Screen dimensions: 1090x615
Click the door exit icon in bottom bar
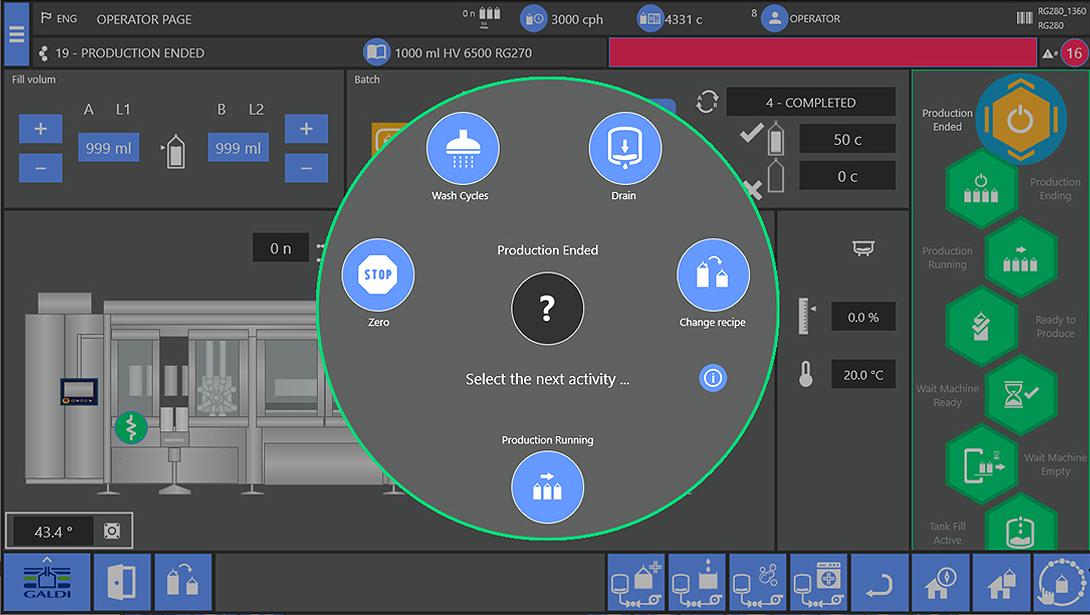tap(122, 582)
